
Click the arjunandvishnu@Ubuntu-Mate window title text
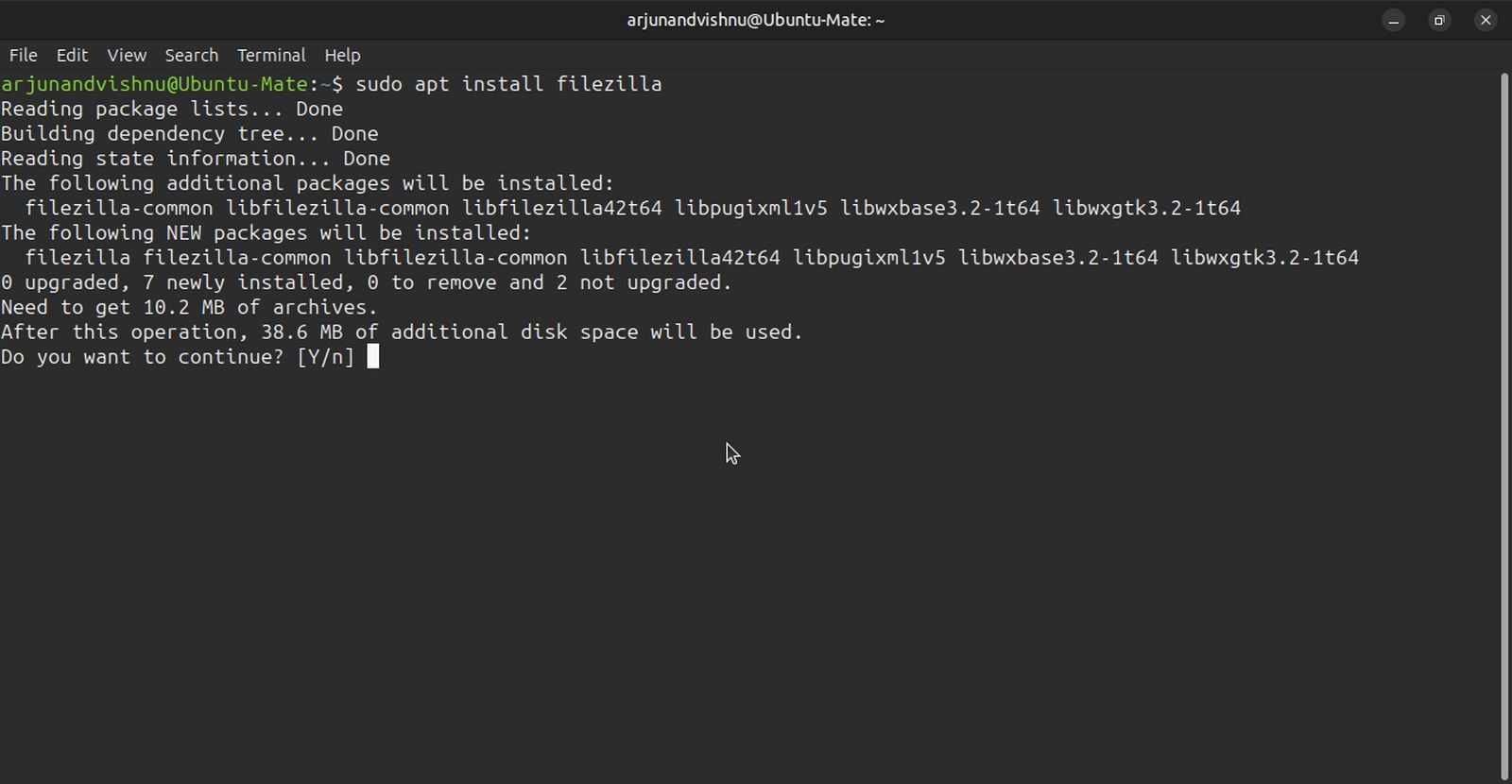tap(755, 20)
